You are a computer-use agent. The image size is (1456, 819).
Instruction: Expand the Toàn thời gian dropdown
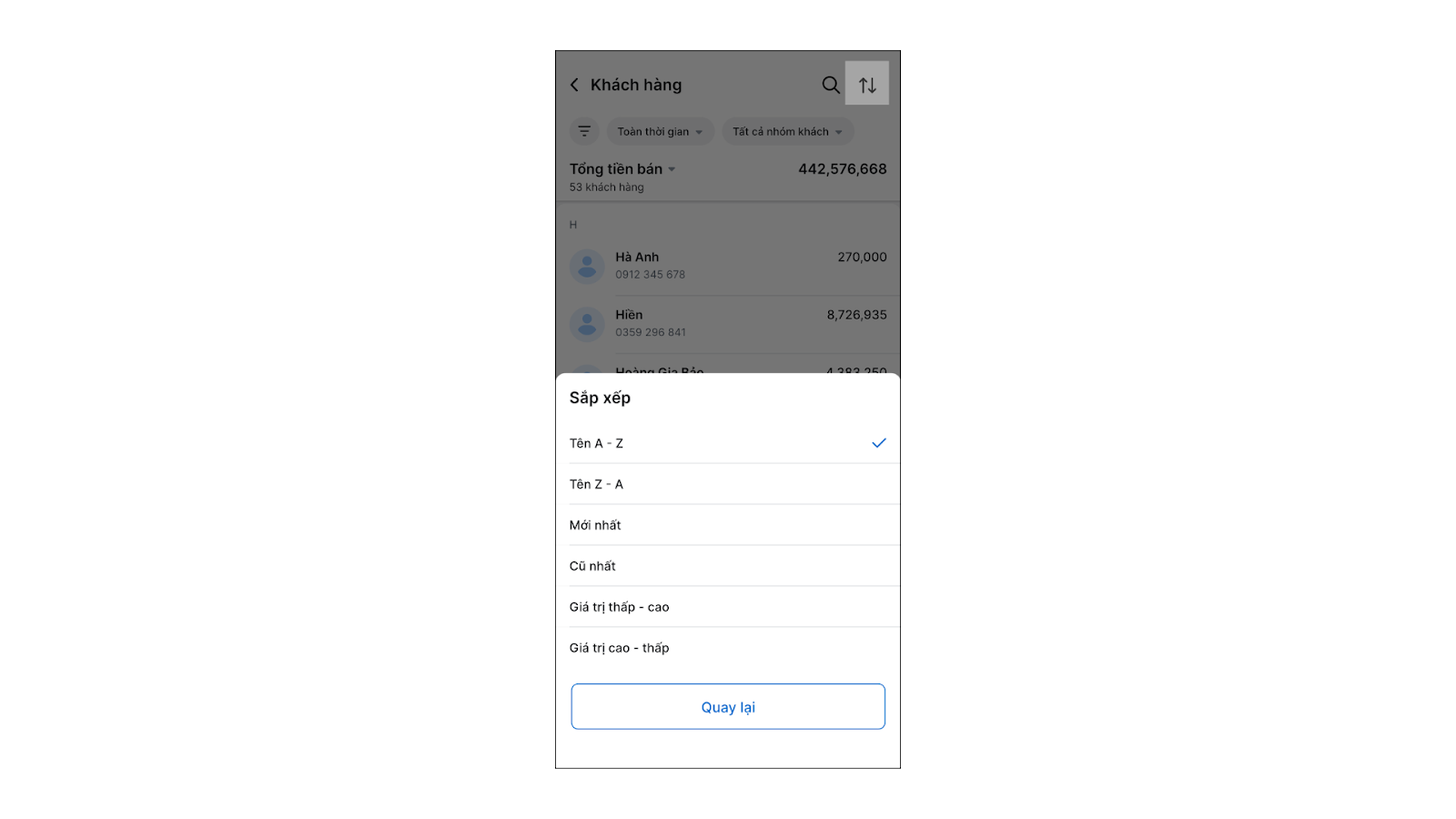coord(660,132)
